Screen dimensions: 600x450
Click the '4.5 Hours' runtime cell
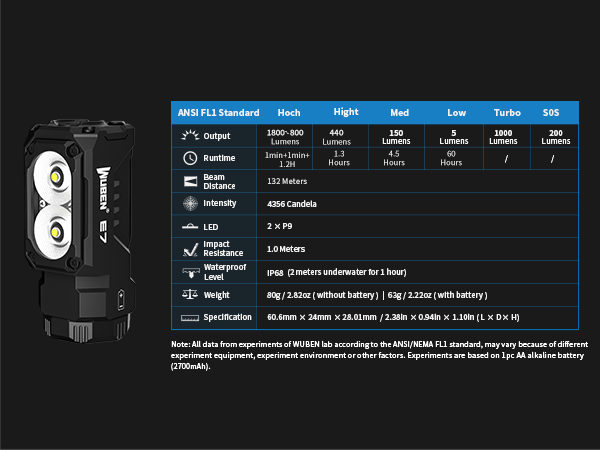coord(394,158)
